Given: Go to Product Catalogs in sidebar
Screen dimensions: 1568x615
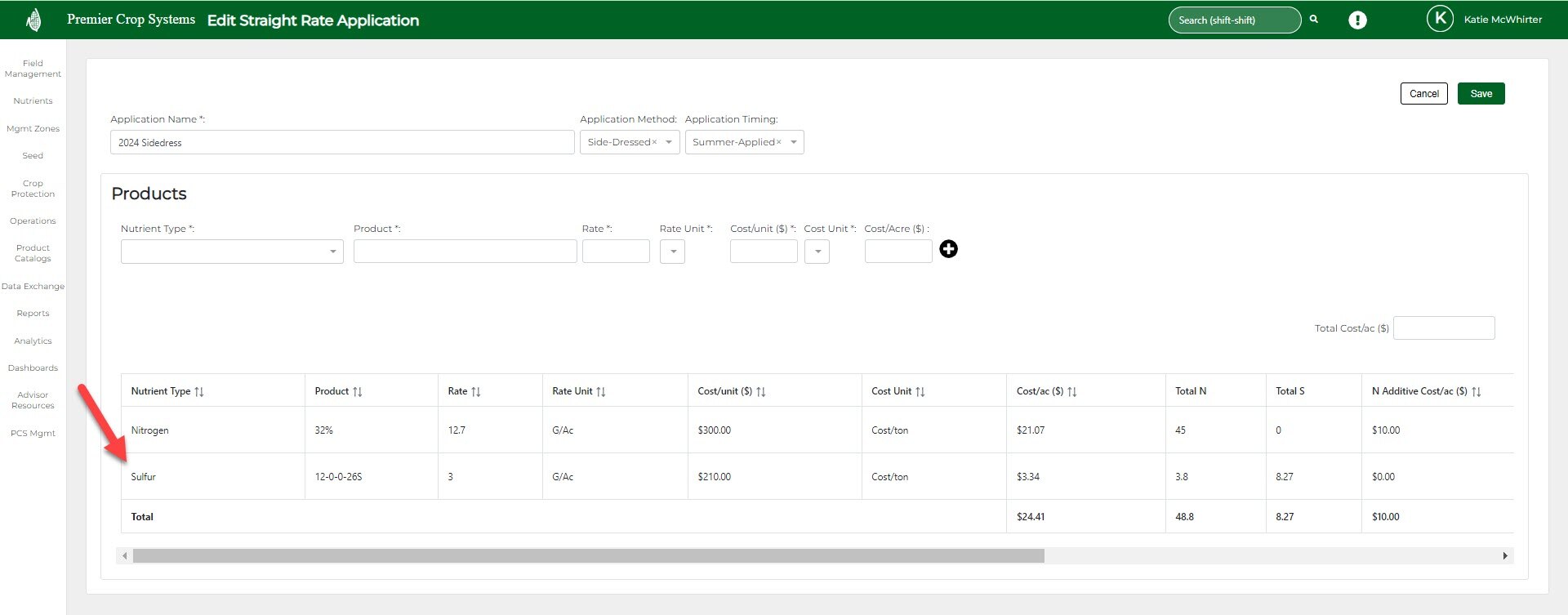Looking at the screenshot, I should point(33,253).
